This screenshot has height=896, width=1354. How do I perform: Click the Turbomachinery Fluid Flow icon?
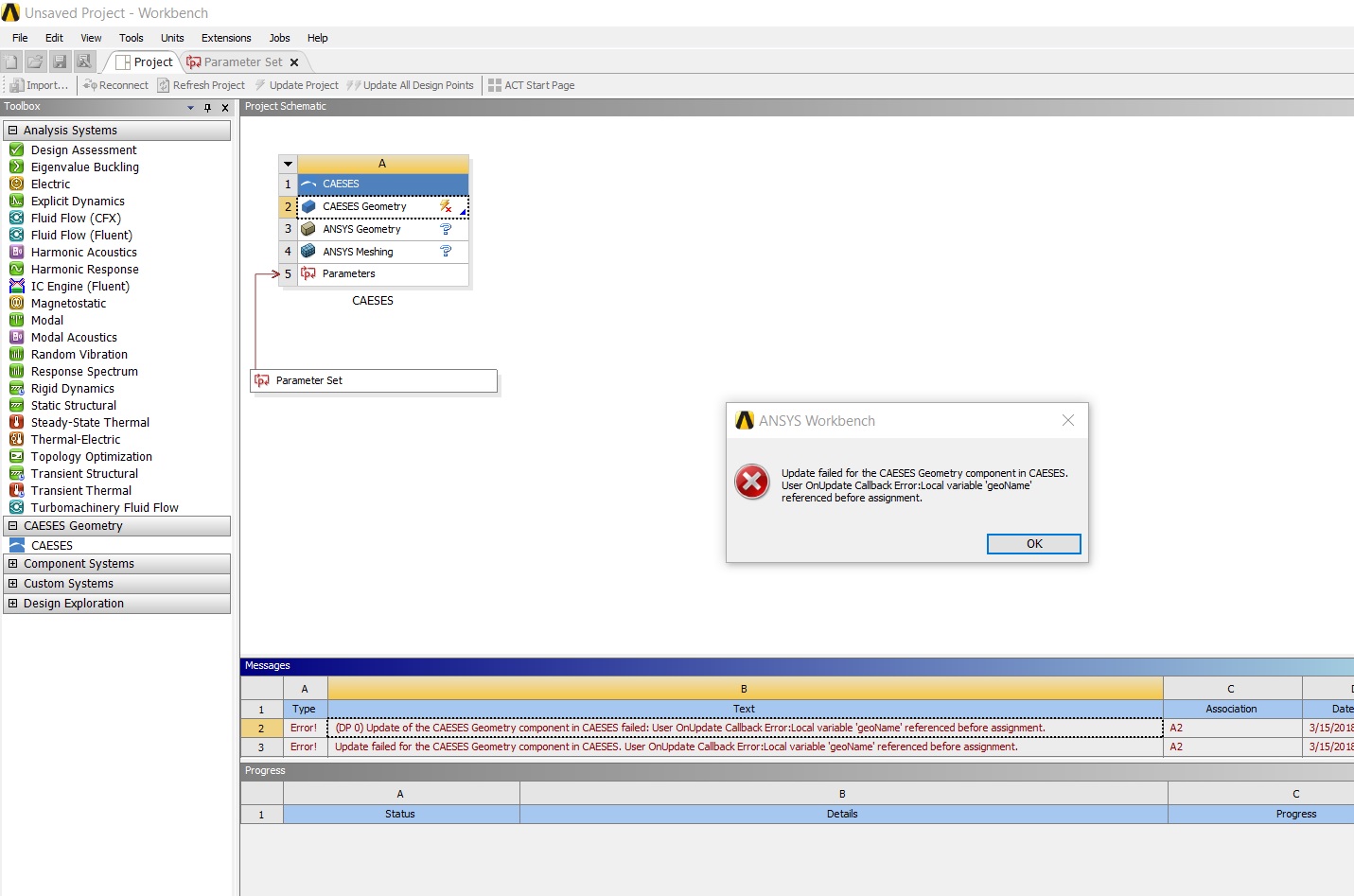16,507
